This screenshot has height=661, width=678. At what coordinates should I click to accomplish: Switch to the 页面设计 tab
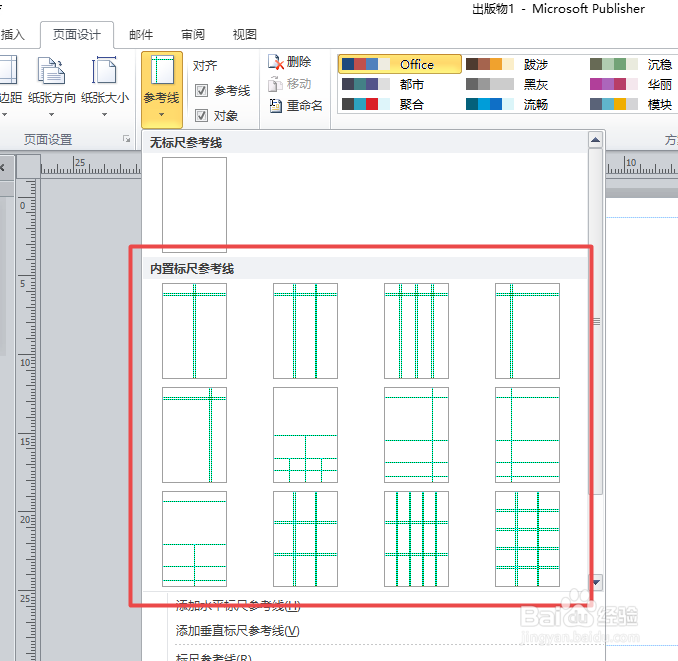click(x=77, y=35)
